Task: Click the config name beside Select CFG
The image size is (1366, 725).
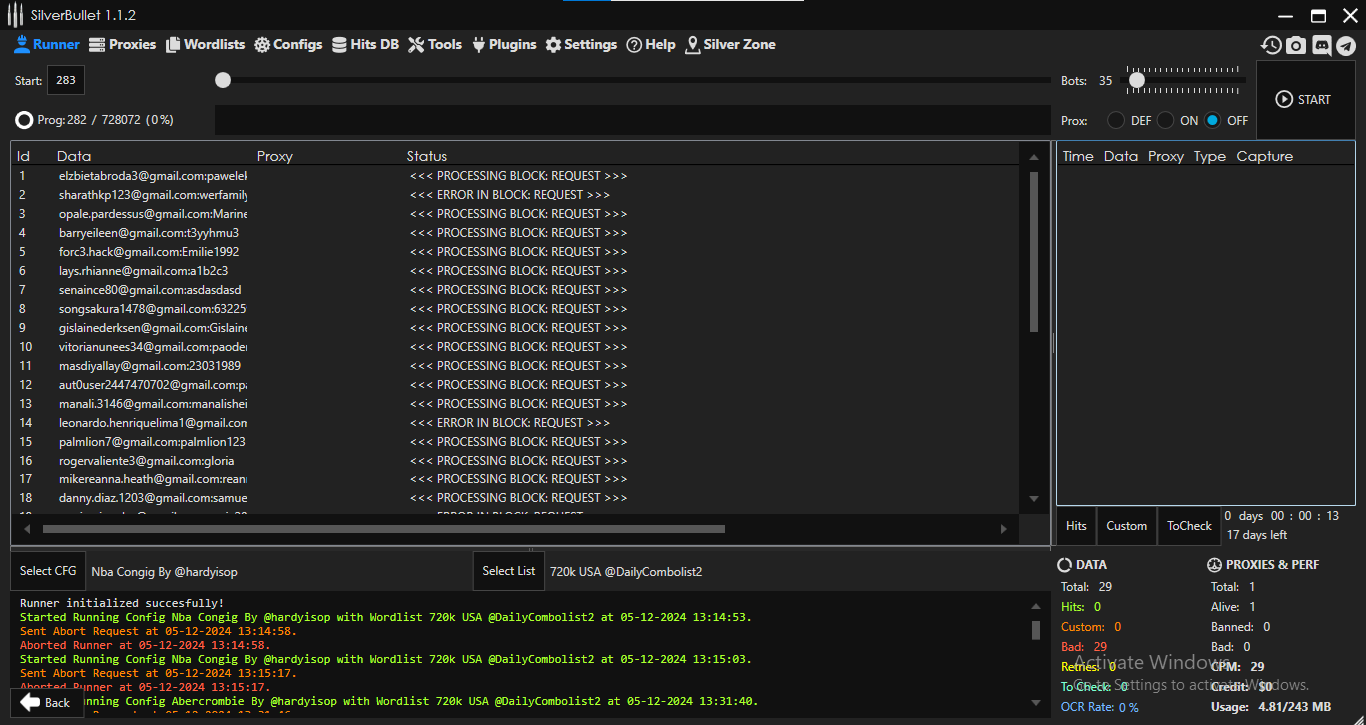Action: pos(164,572)
